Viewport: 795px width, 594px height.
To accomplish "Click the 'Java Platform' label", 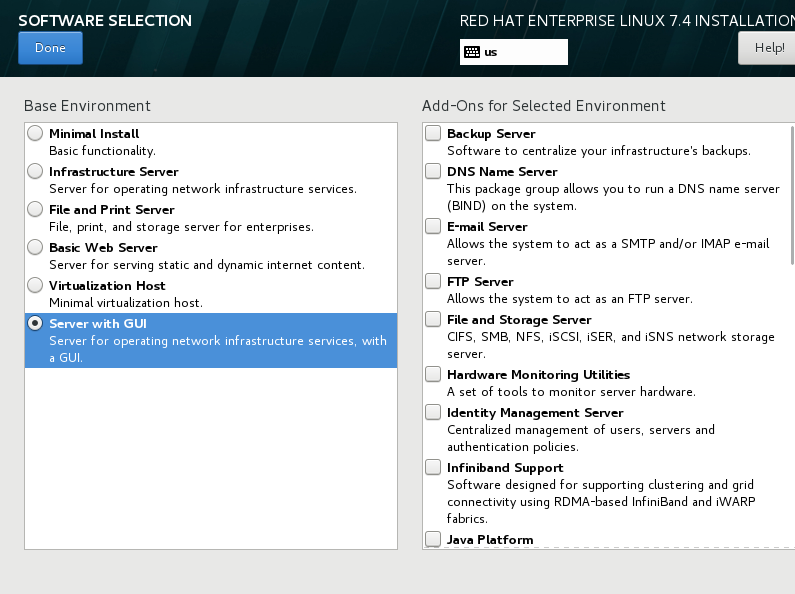I will (x=490, y=540).
